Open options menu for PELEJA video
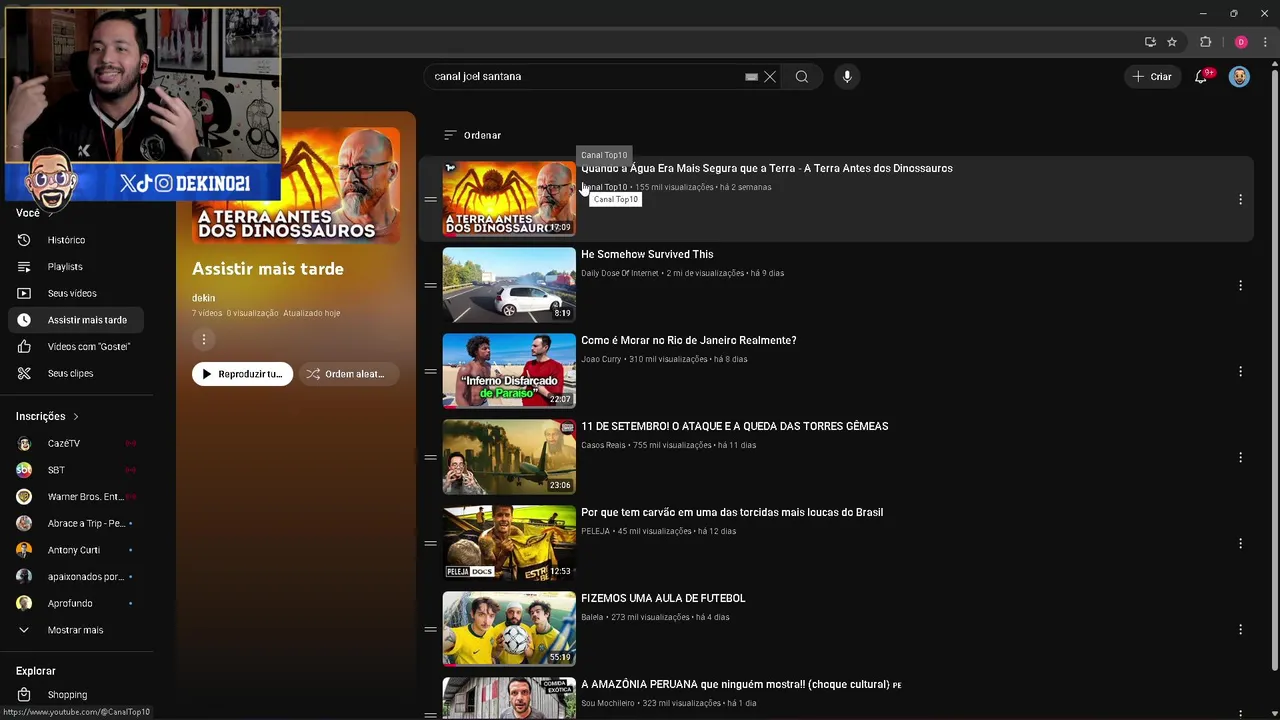Image resolution: width=1280 pixels, height=720 pixels. click(x=1240, y=544)
